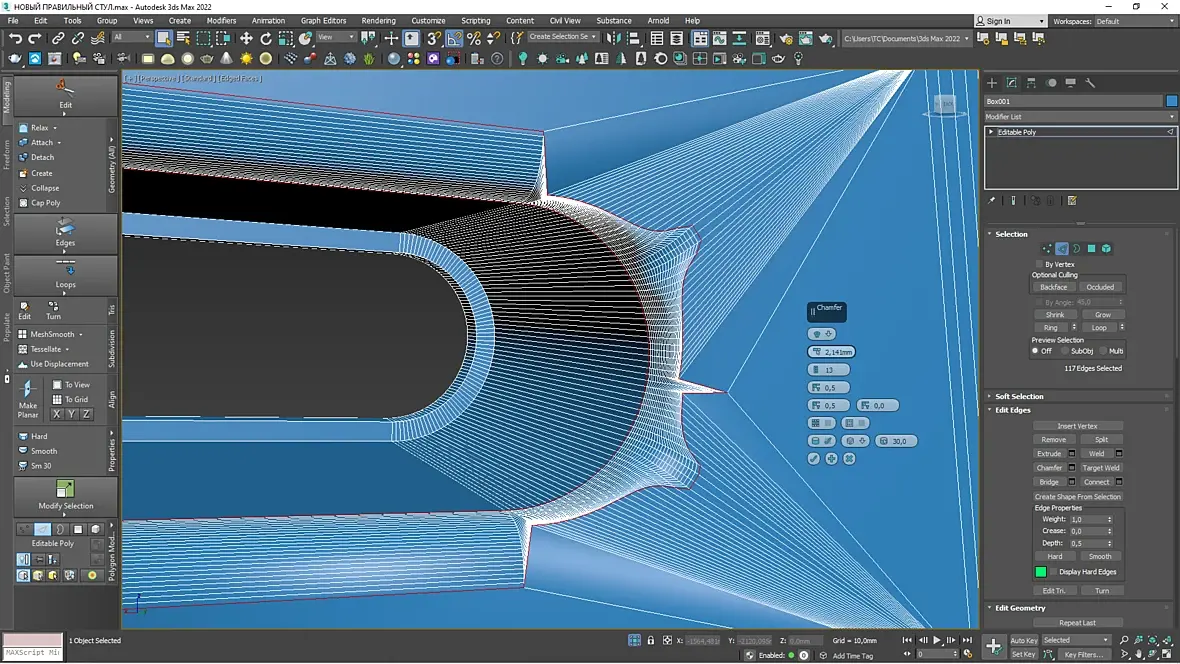Select the SubObj preview selection radio
Screen dimensions: 1180x664
point(1065,351)
